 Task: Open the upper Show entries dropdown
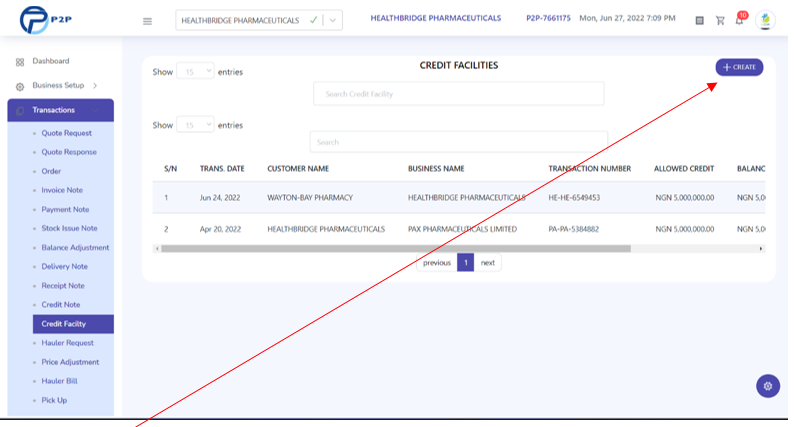195,72
